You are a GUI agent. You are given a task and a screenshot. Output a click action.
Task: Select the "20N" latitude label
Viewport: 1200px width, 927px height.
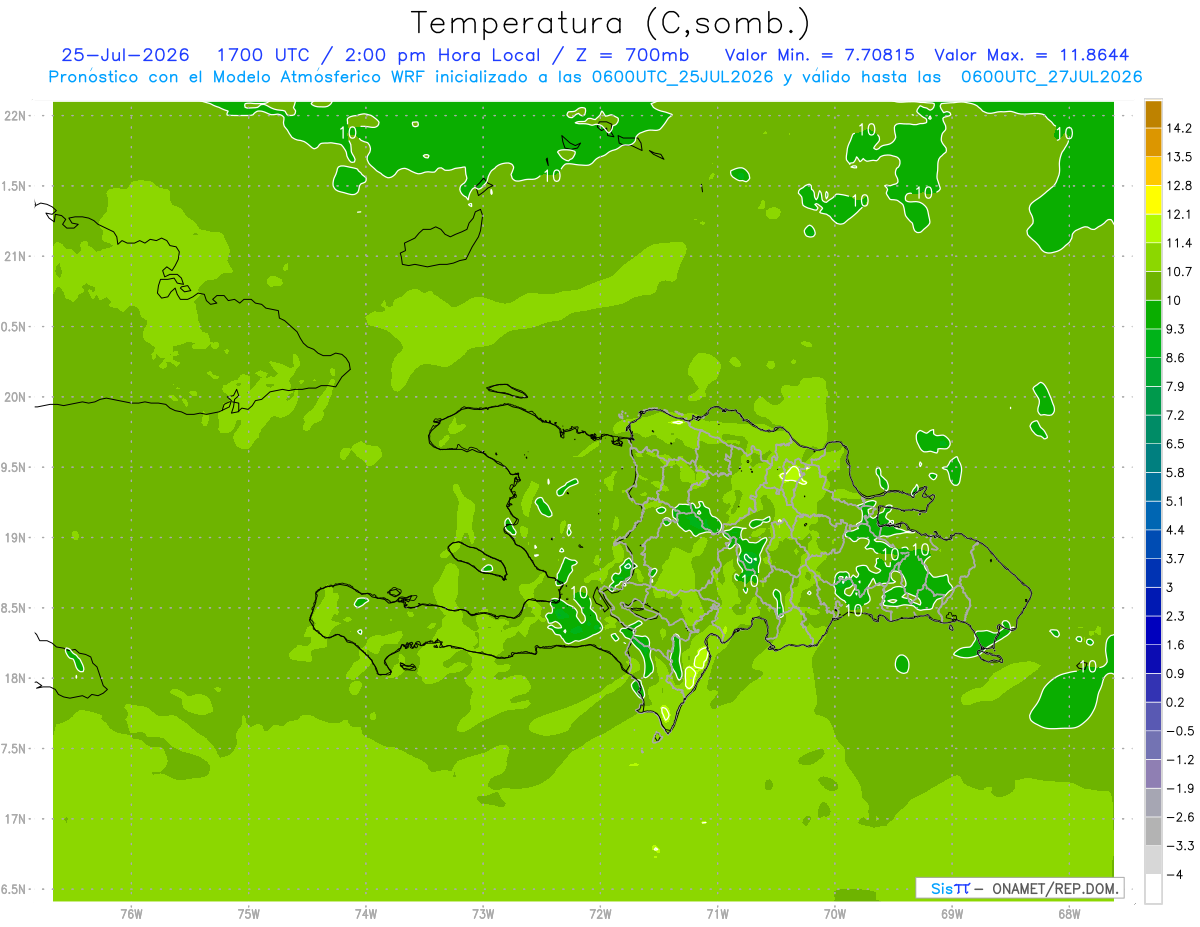pos(15,397)
